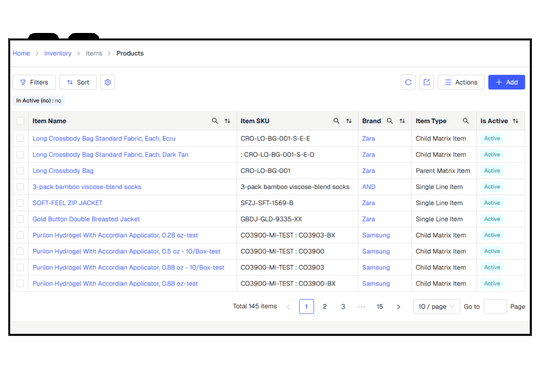Check the Long Crossbody Bag Ecru row
Screen dimensions: 540x384
(20, 138)
